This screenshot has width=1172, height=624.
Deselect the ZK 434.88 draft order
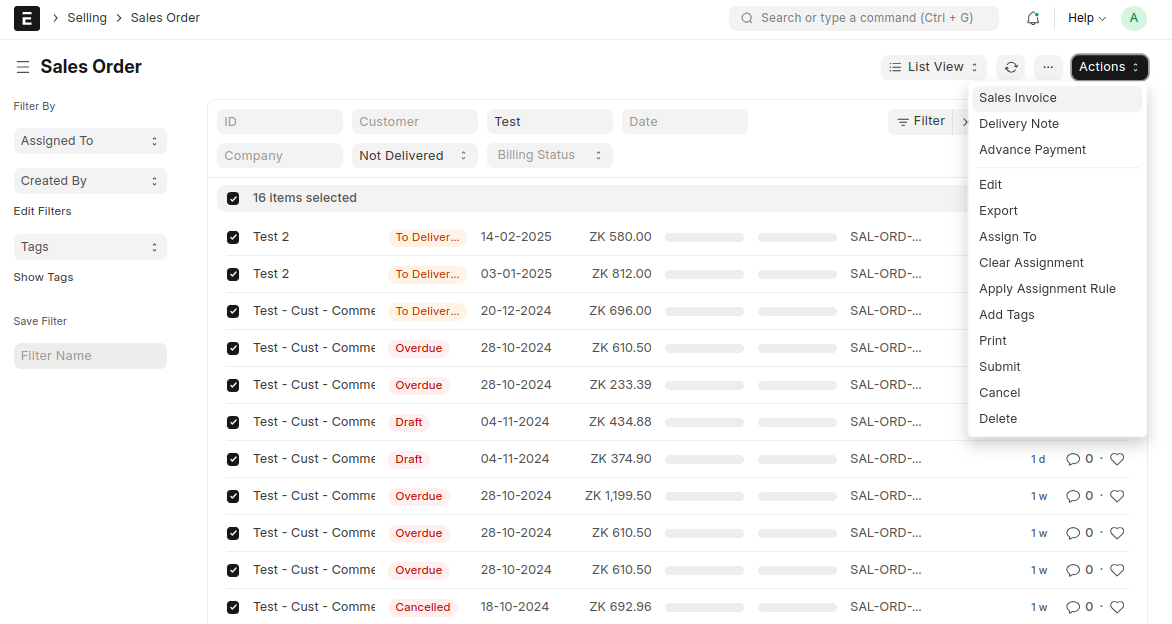[x=233, y=422]
